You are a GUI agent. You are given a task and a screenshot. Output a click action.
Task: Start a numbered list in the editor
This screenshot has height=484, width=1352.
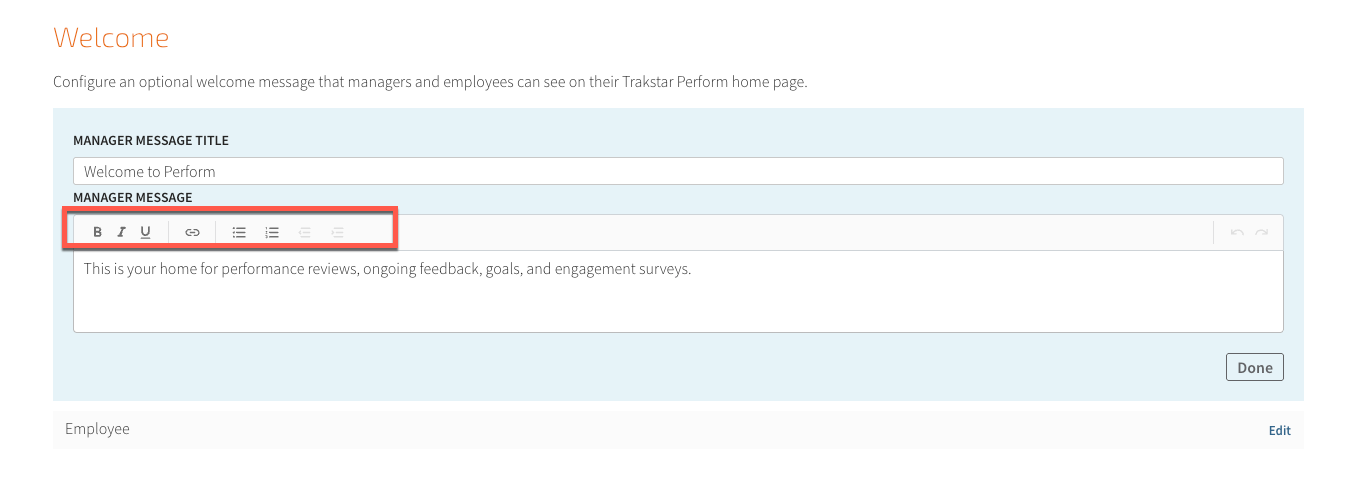[x=272, y=232]
